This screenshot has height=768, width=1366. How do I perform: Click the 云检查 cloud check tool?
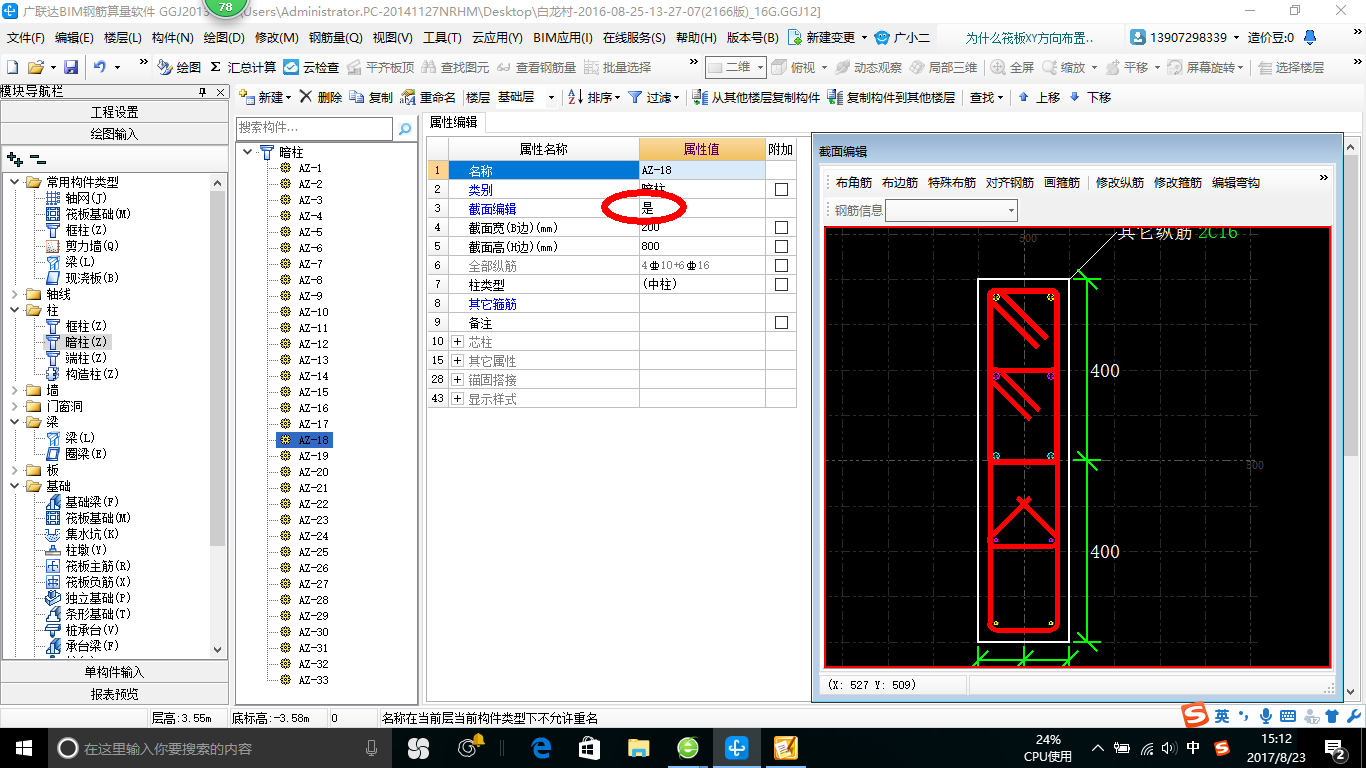311,67
